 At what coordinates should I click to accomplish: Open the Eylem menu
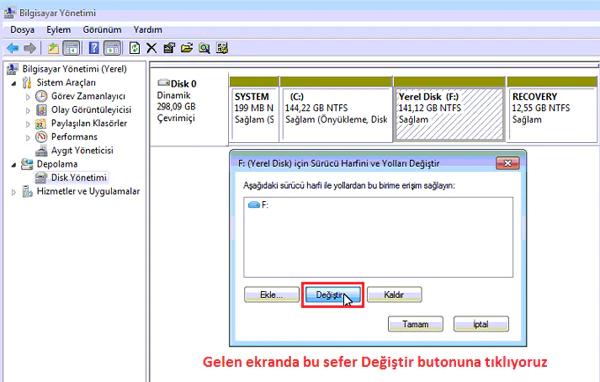point(59,29)
